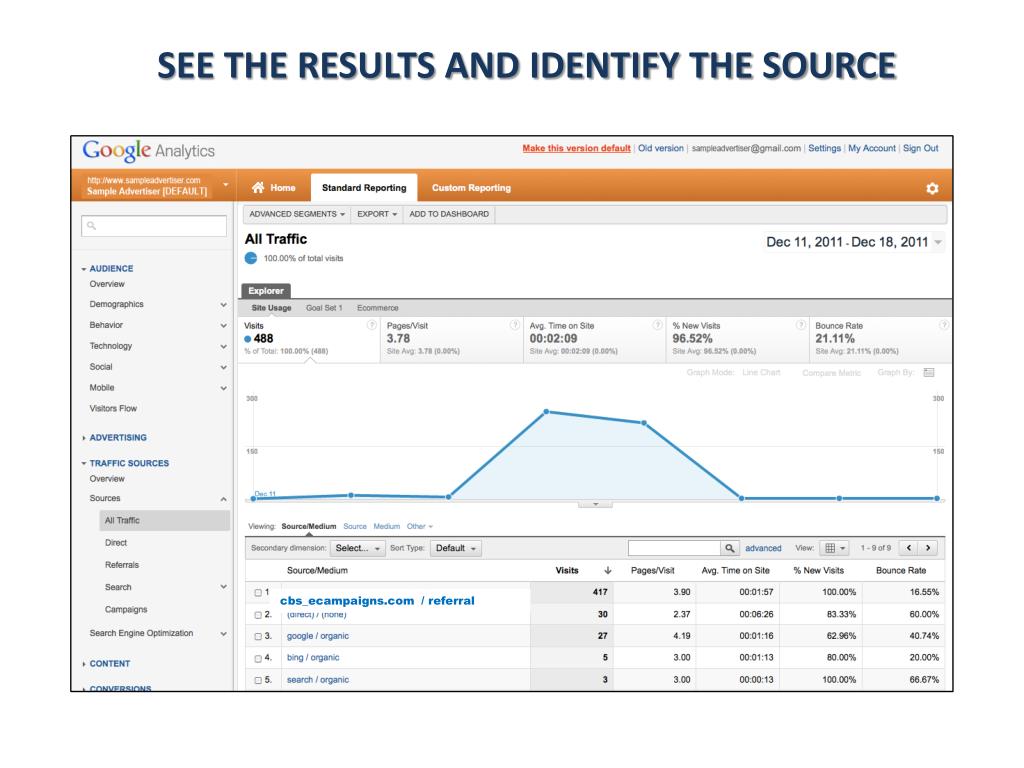Open the Export dropdown
Viewport: 1024px width, 768px height.
point(377,214)
